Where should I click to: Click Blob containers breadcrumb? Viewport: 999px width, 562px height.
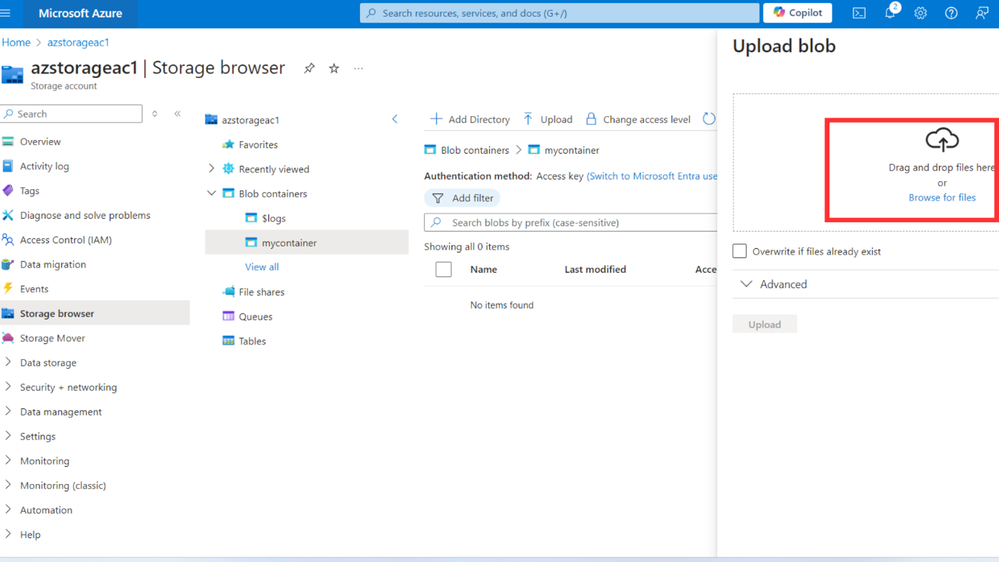[475, 150]
